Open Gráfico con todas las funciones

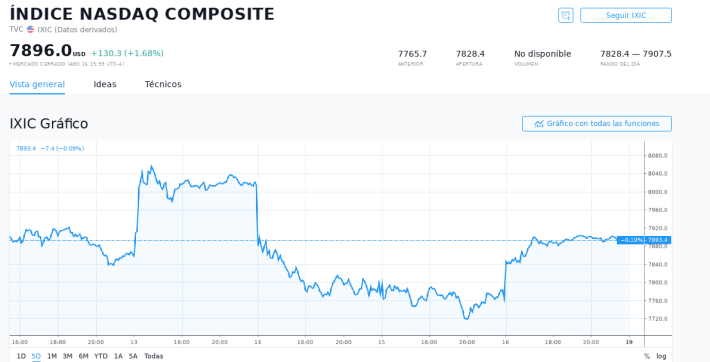coord(597,124)
